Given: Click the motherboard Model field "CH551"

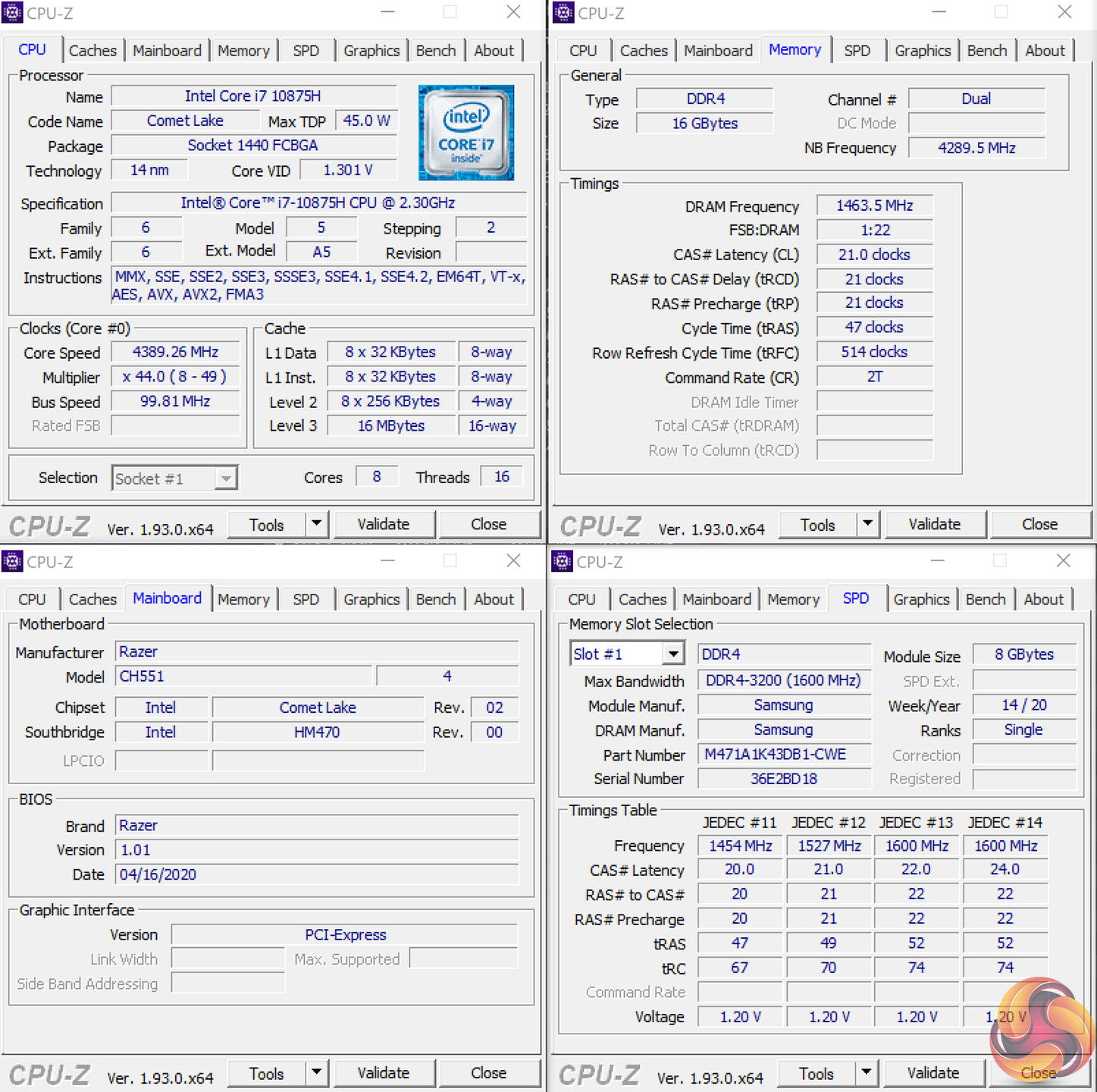Looking at the screenshot, I should pos(244,676).
